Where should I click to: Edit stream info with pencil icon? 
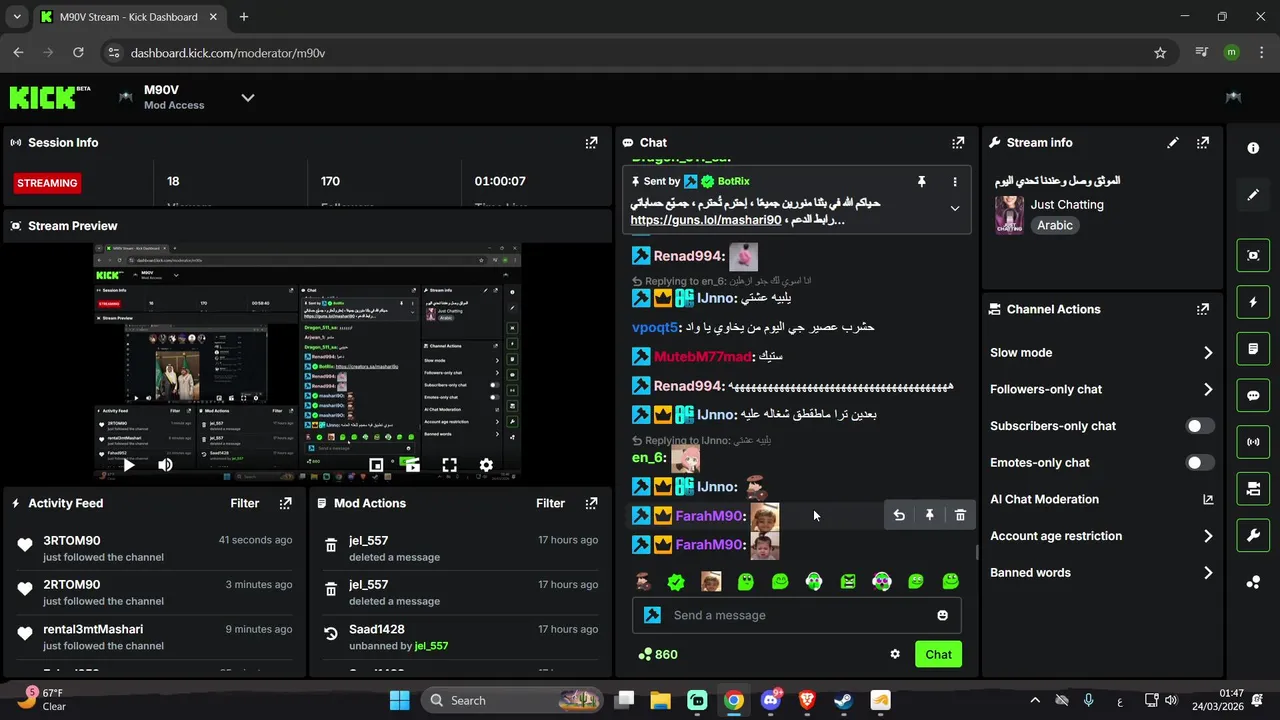pyautogui.click(x=1173, y=143)
